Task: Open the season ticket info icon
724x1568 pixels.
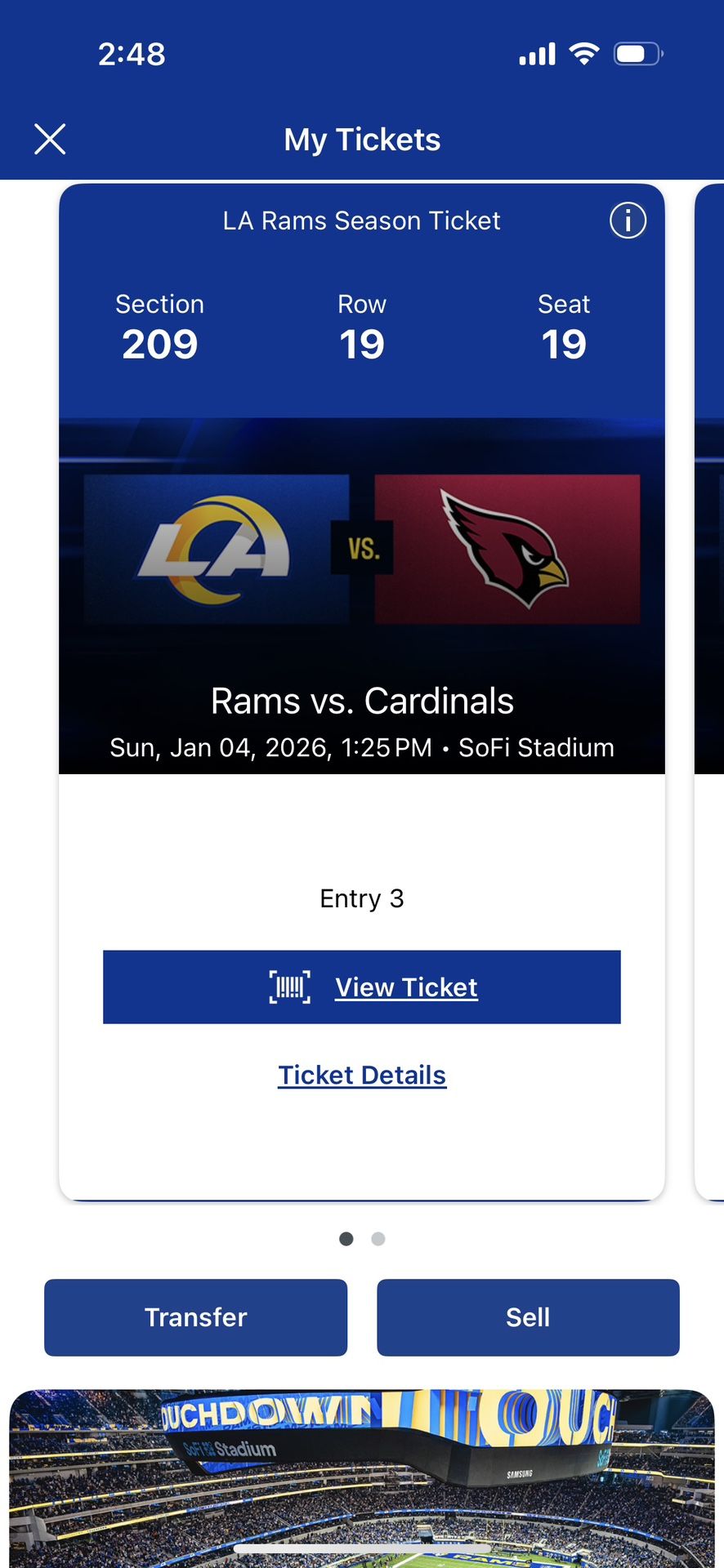Action: point(628,220)
